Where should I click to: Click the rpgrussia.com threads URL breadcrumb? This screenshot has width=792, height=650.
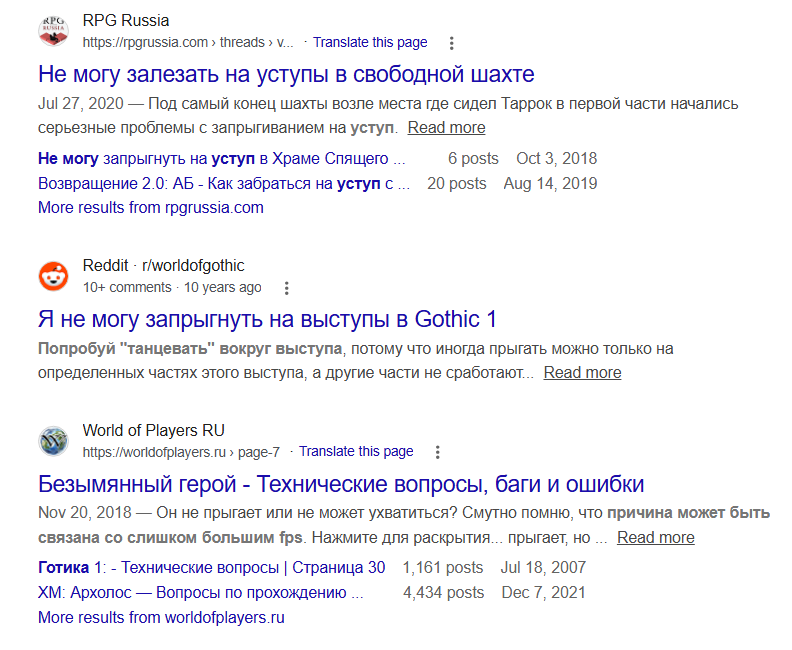(188, 42)
